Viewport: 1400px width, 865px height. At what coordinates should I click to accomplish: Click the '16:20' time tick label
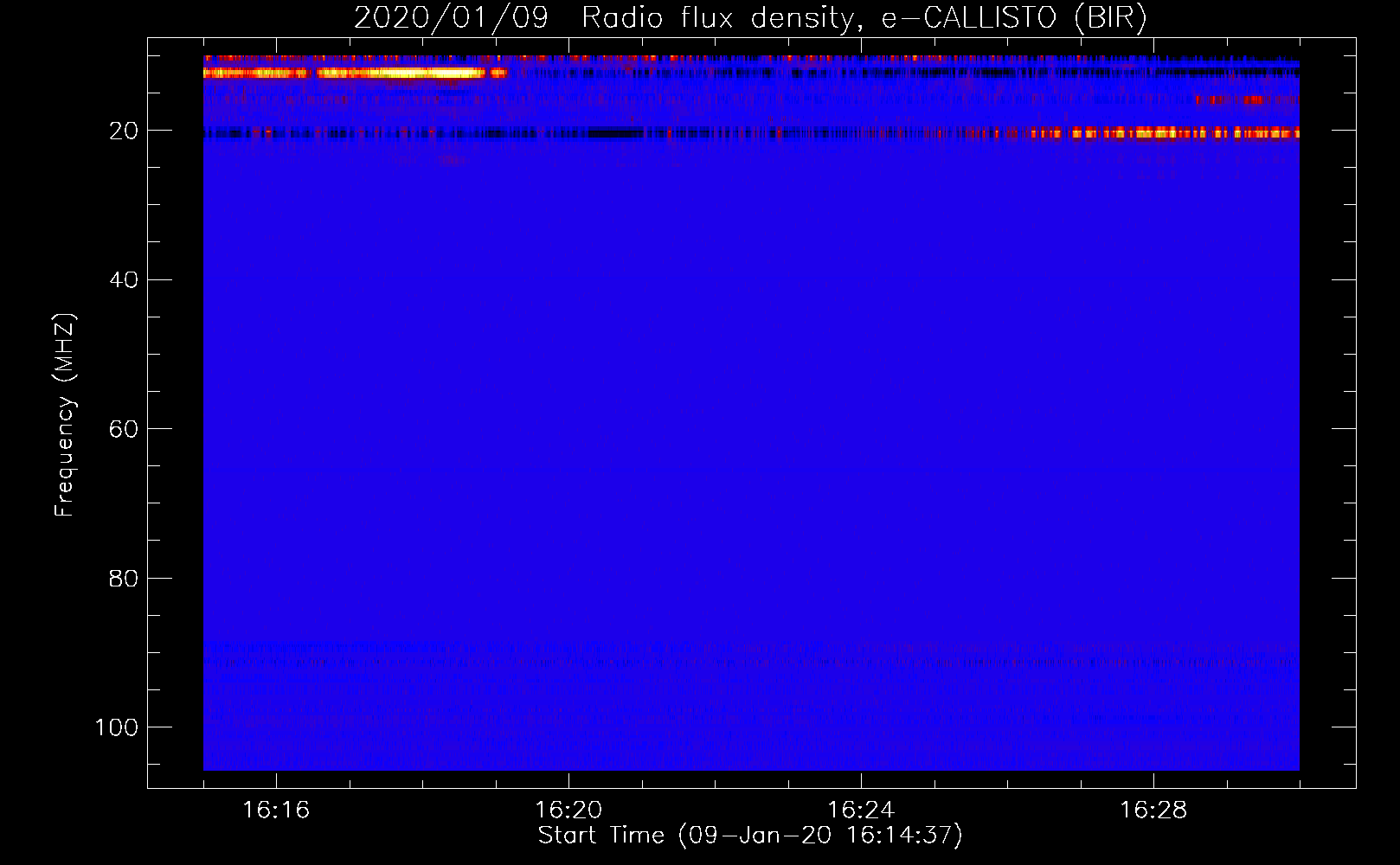tap(568, 811)
